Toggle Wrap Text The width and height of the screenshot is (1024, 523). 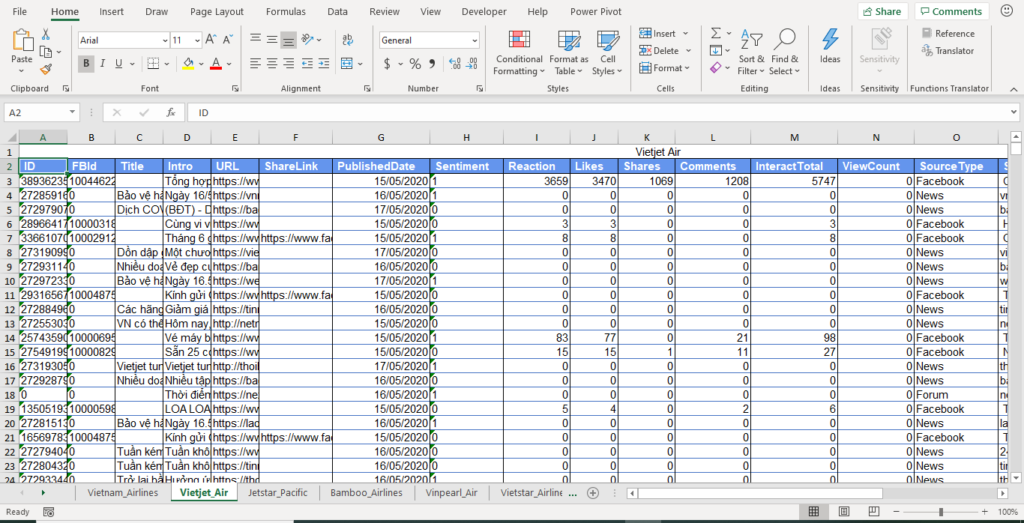[348, 40]
